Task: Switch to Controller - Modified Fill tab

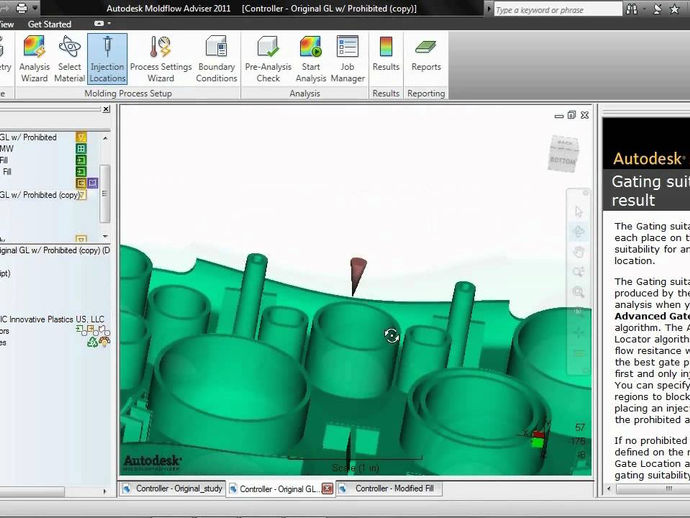Action: pyautogui.click(x=389, y=489)
